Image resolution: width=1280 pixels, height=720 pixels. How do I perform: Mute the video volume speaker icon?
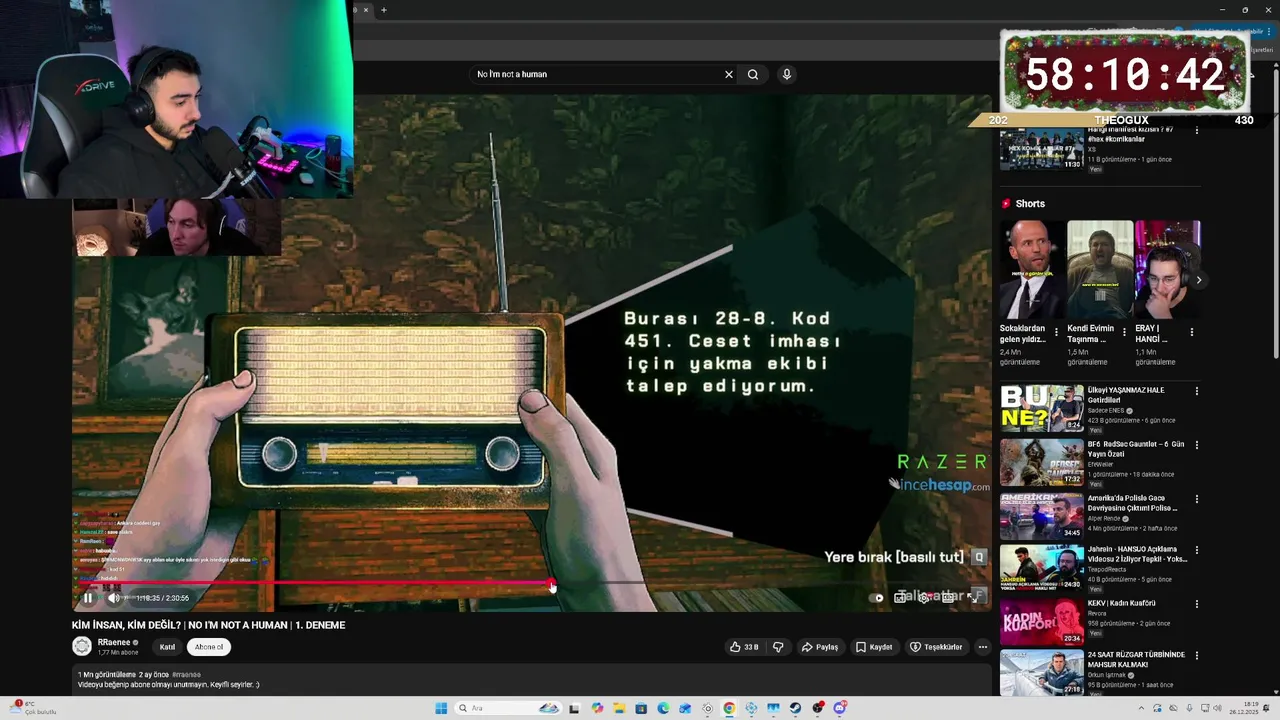click(113, 598)
